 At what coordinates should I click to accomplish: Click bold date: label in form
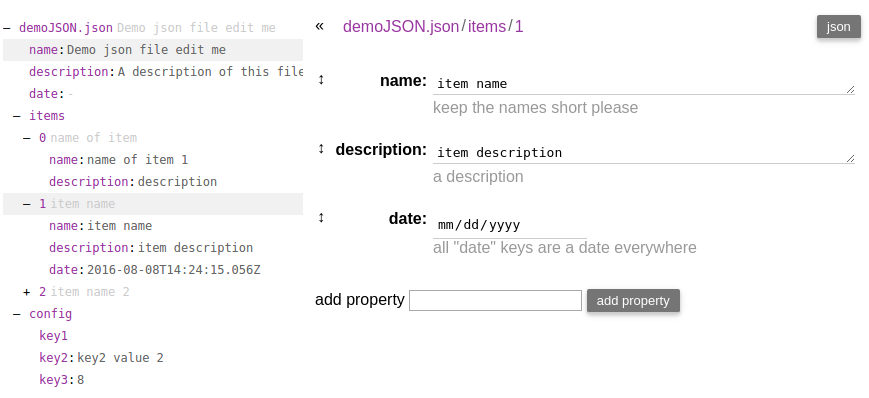(408, 219)
